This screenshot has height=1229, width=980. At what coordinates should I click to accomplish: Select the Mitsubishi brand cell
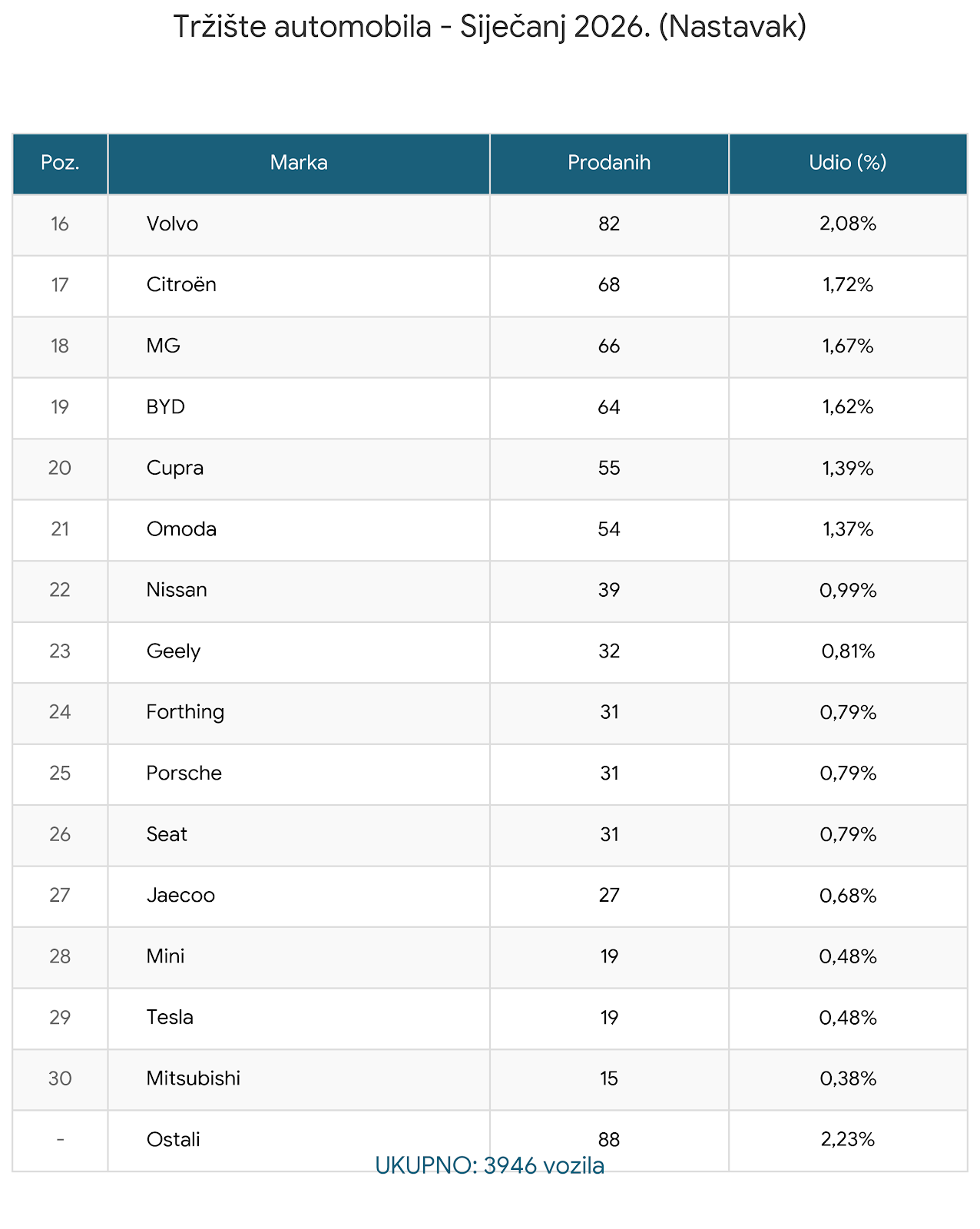[x=194, y=1078]
